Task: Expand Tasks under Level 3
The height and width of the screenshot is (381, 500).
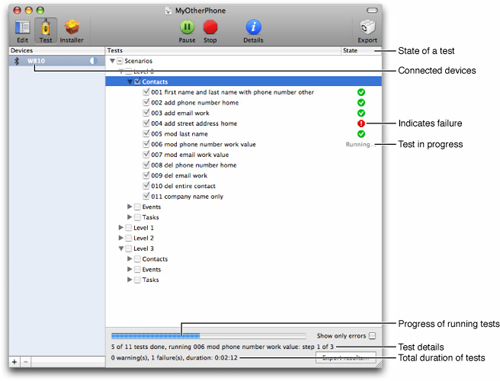Action: click(130, 279)
